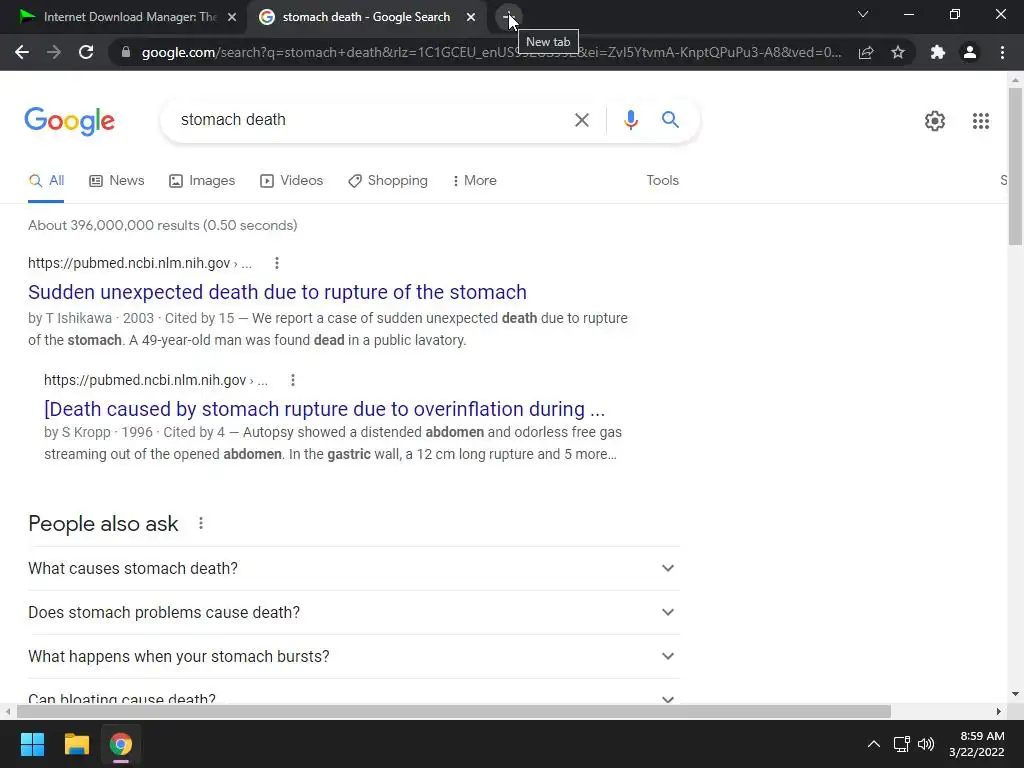Screen dimensions: 1024x768
Task: Switch to News results
Action: (x=117, y=181)
